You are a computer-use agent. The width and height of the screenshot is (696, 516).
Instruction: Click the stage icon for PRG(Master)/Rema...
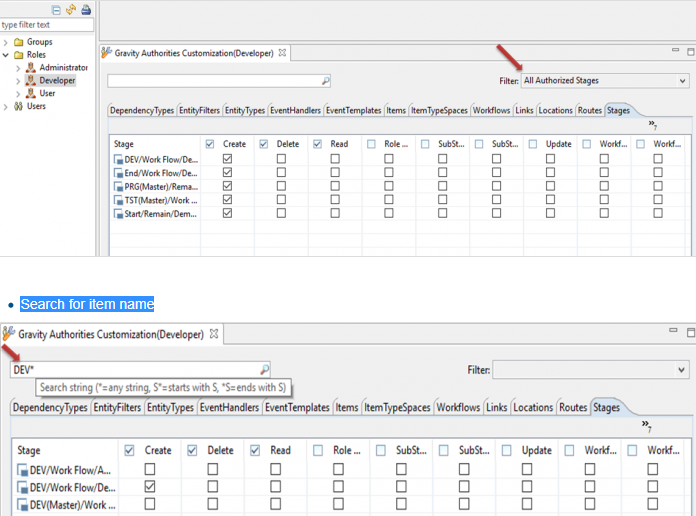click(119, 187)
